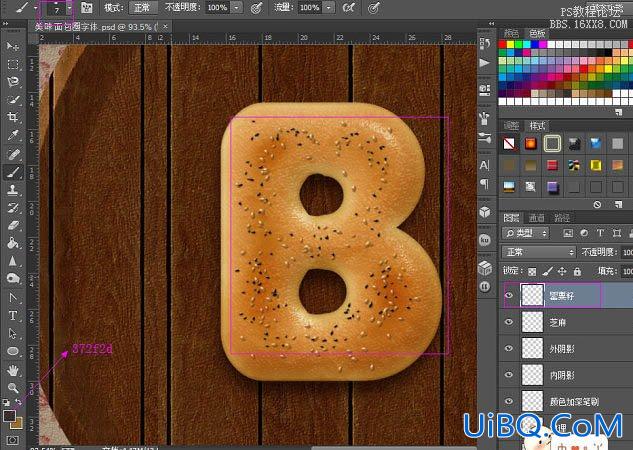Open the brush 模式 dropdown
633x450 pixels.
tap(143, 7)
